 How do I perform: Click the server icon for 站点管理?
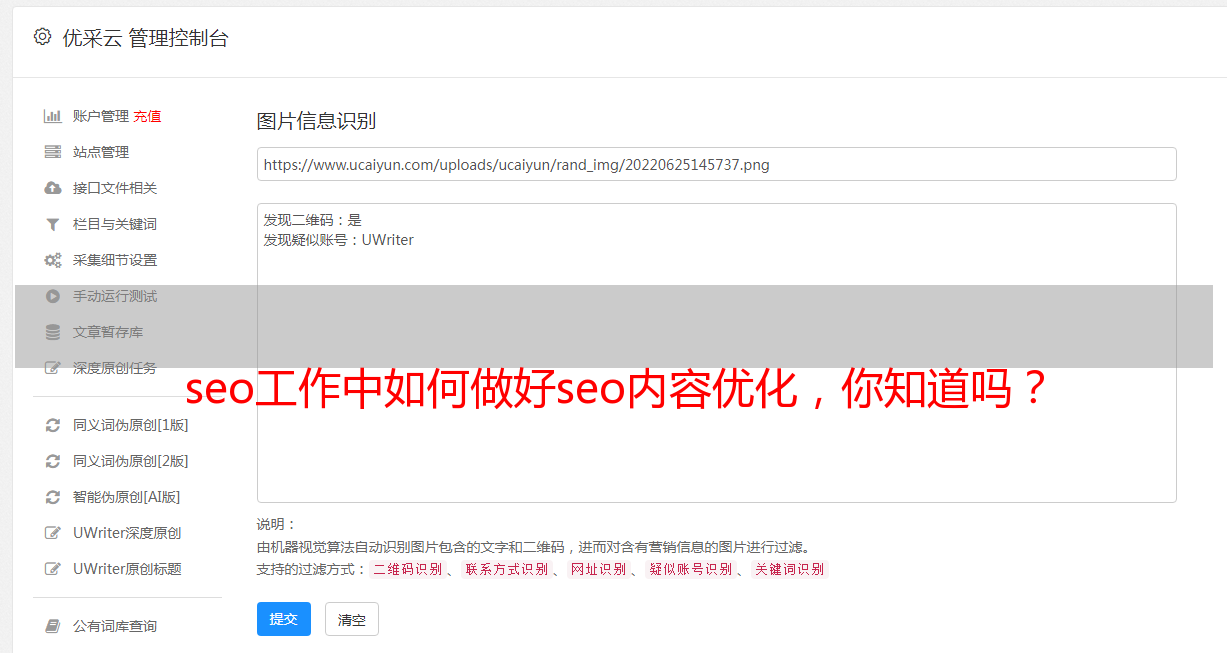coord(53,152)
